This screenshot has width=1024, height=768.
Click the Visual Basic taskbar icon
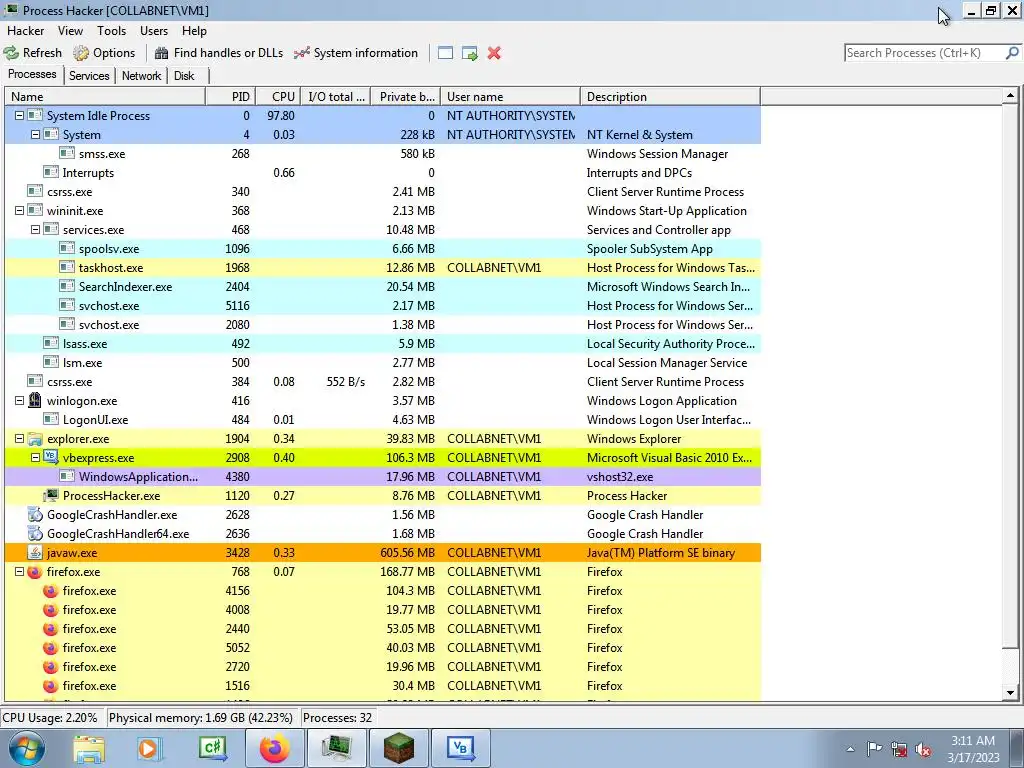click(x=460, y=748)
